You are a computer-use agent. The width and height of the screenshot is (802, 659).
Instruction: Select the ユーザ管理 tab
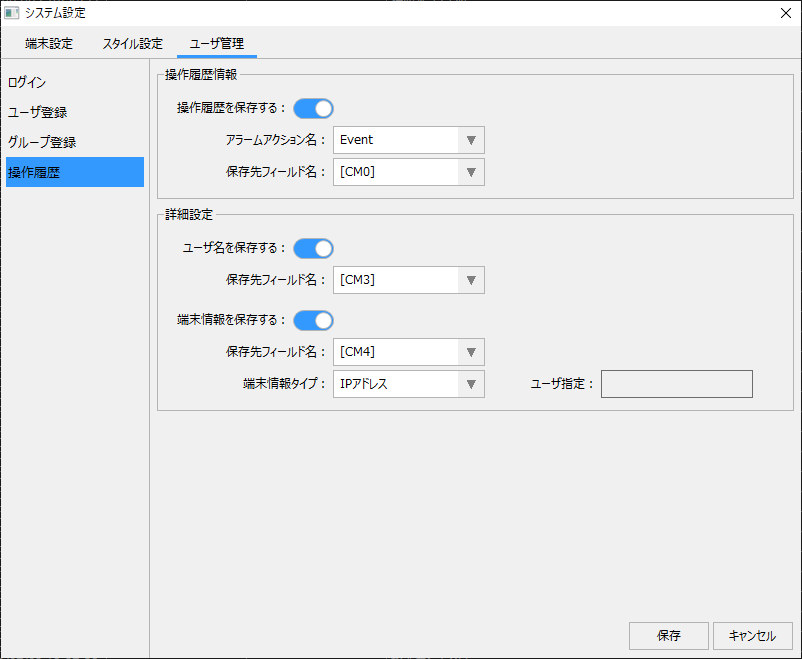point(217,44)
